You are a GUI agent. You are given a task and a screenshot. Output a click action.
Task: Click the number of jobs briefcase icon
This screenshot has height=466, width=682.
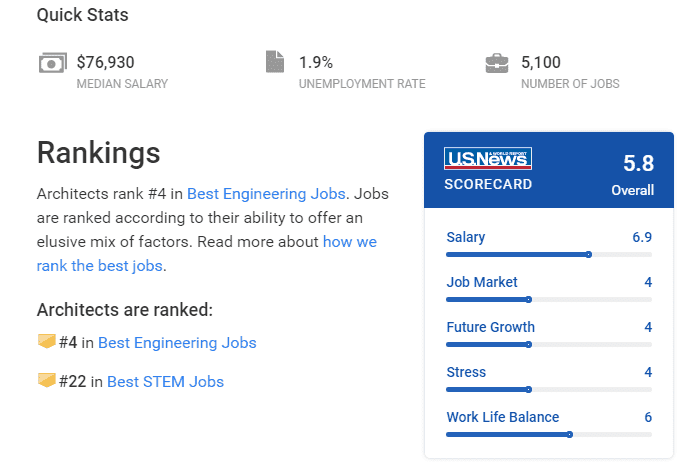(x=497, y=63)
